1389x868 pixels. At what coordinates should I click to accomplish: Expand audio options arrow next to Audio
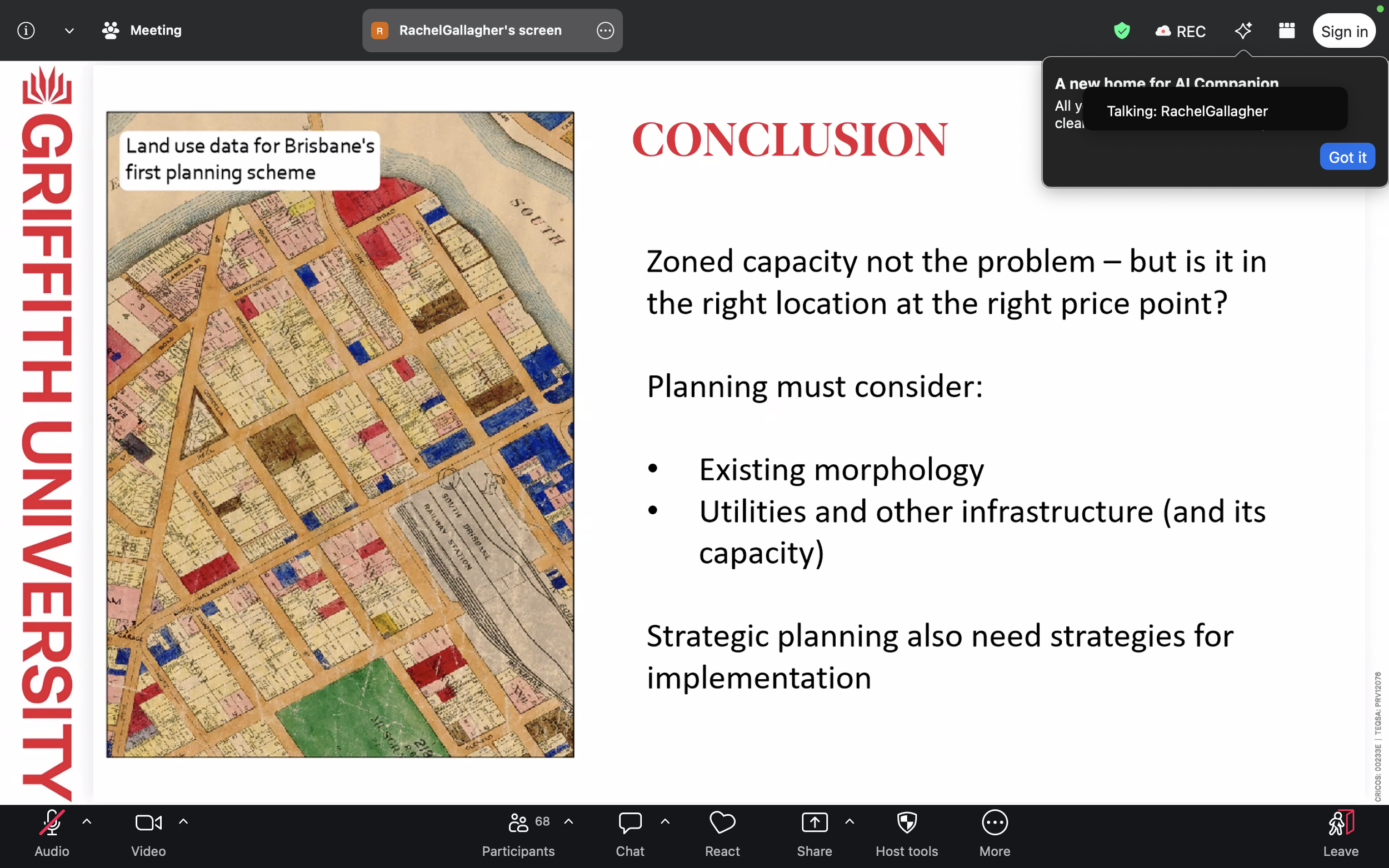(87, 821)
